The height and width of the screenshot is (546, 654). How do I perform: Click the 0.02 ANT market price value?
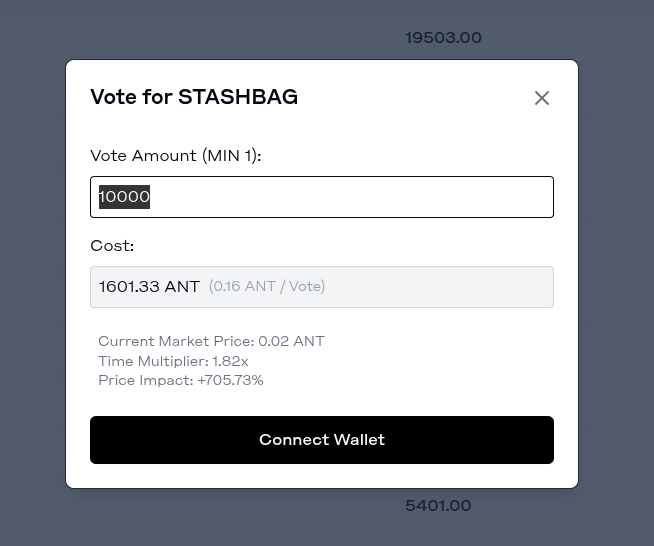pos(291,341)
